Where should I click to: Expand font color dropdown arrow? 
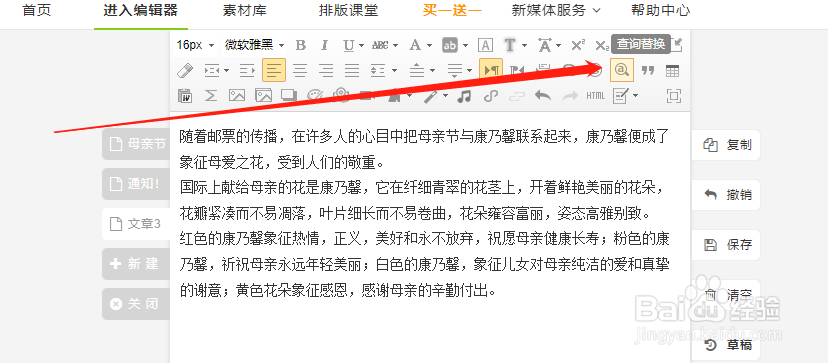pyautogui.click(x=429, y=46)
